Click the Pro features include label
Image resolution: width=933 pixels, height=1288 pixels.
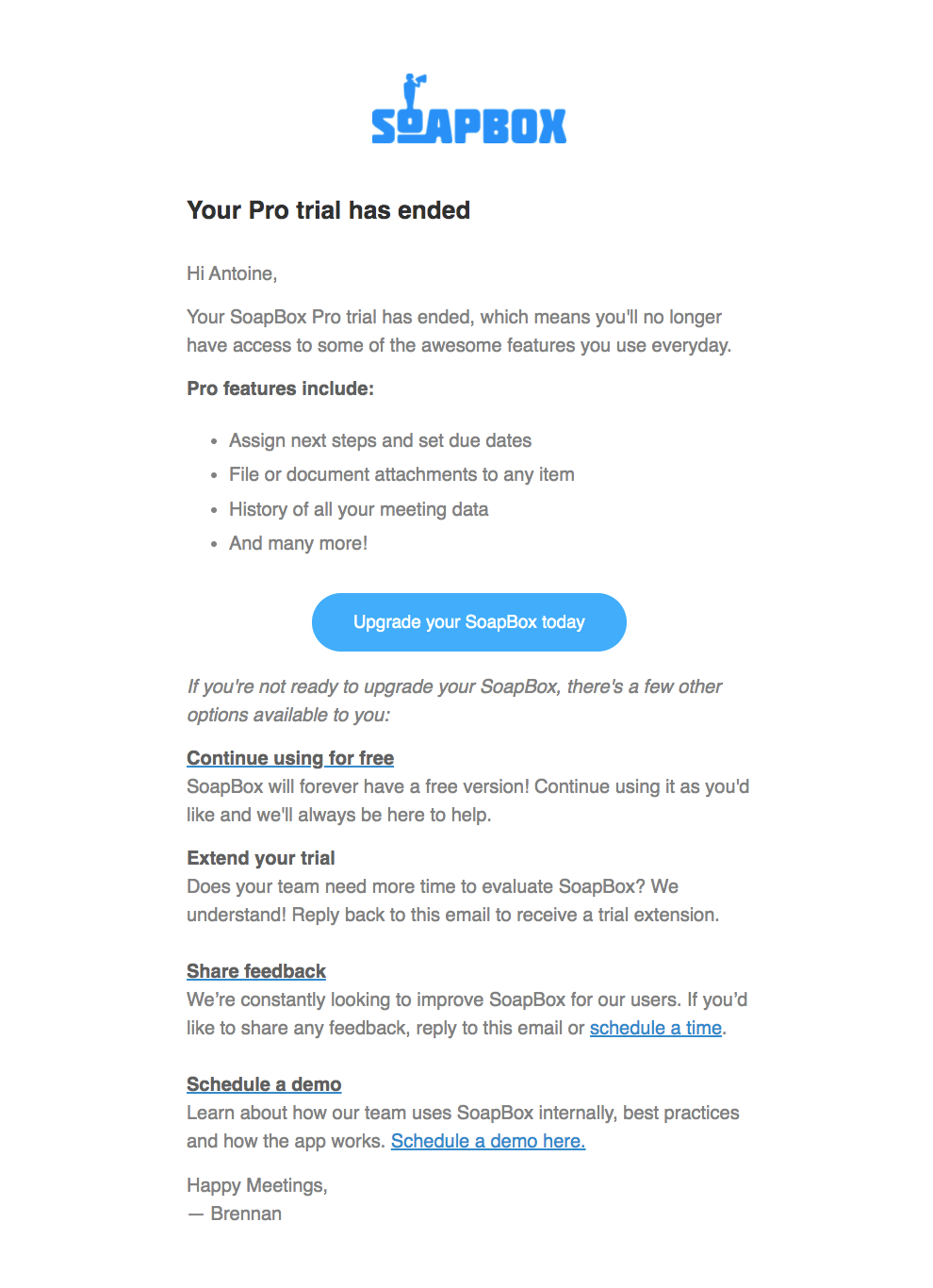coord(280,388)
